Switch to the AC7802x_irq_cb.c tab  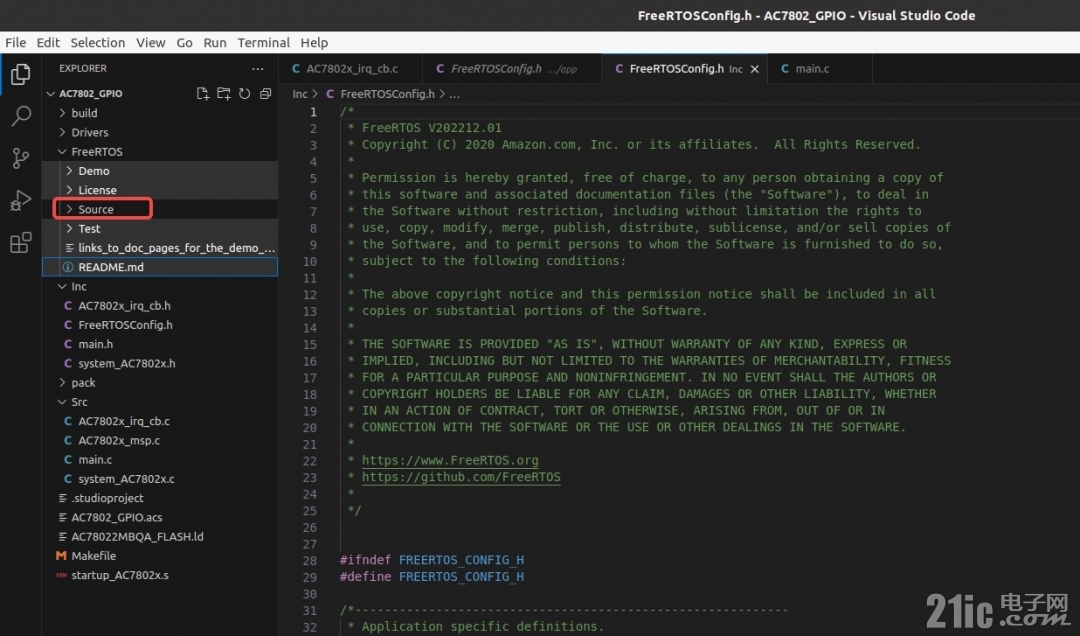350,69
